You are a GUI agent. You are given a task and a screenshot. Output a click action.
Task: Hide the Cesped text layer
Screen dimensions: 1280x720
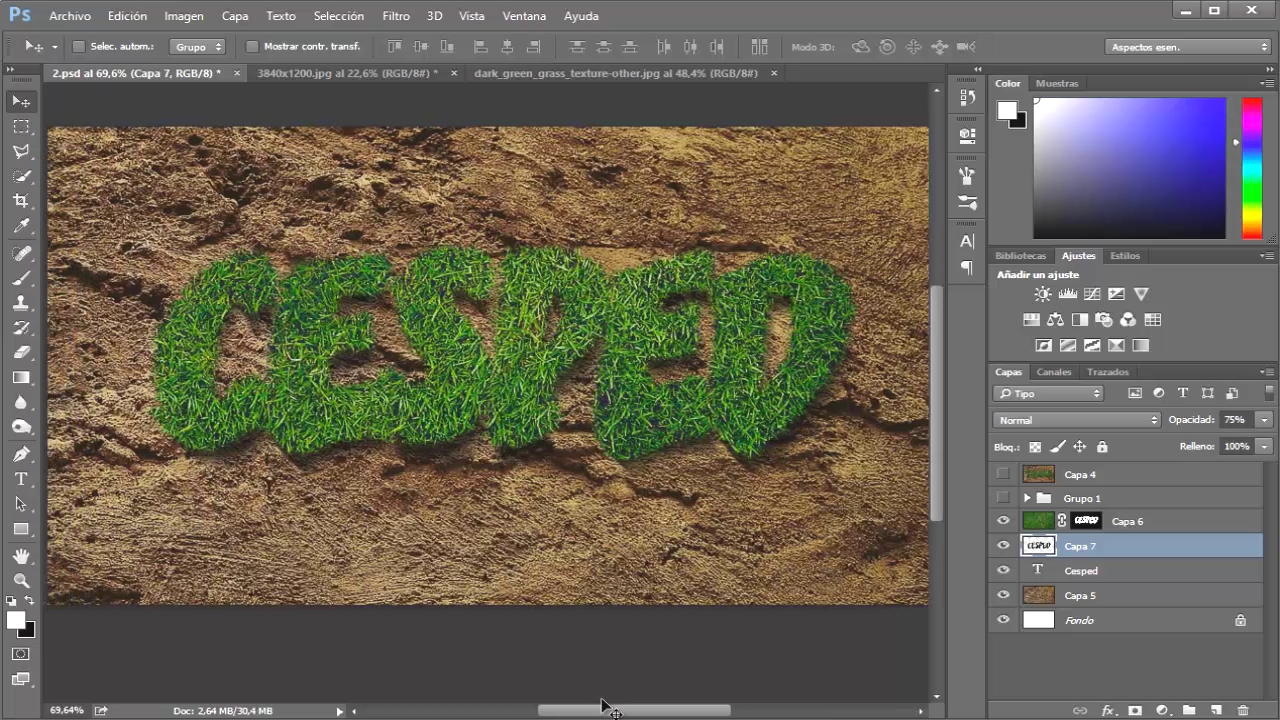click(x=1003, y=571)
